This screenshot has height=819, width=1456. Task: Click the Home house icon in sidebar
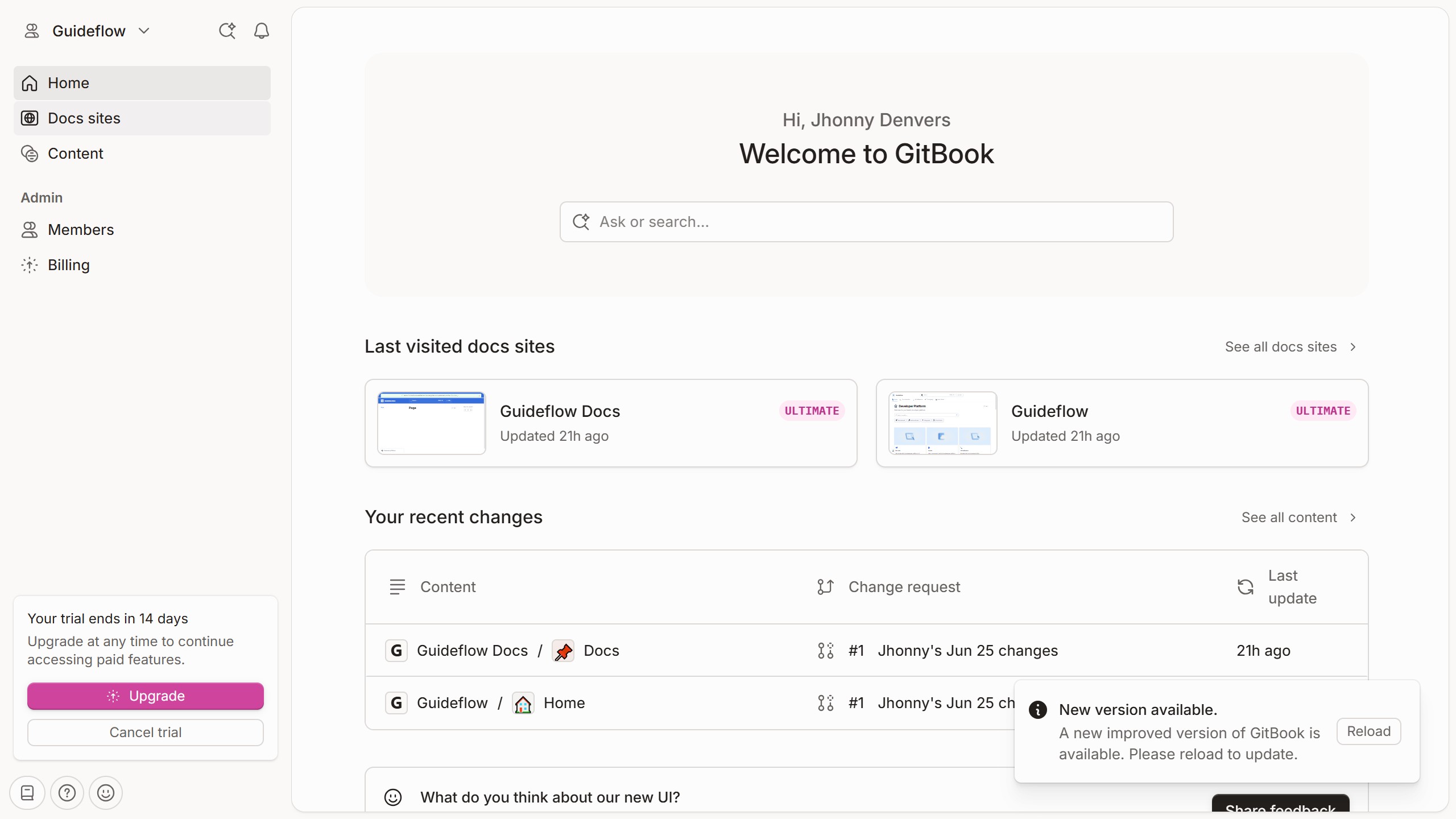(30, 83)
